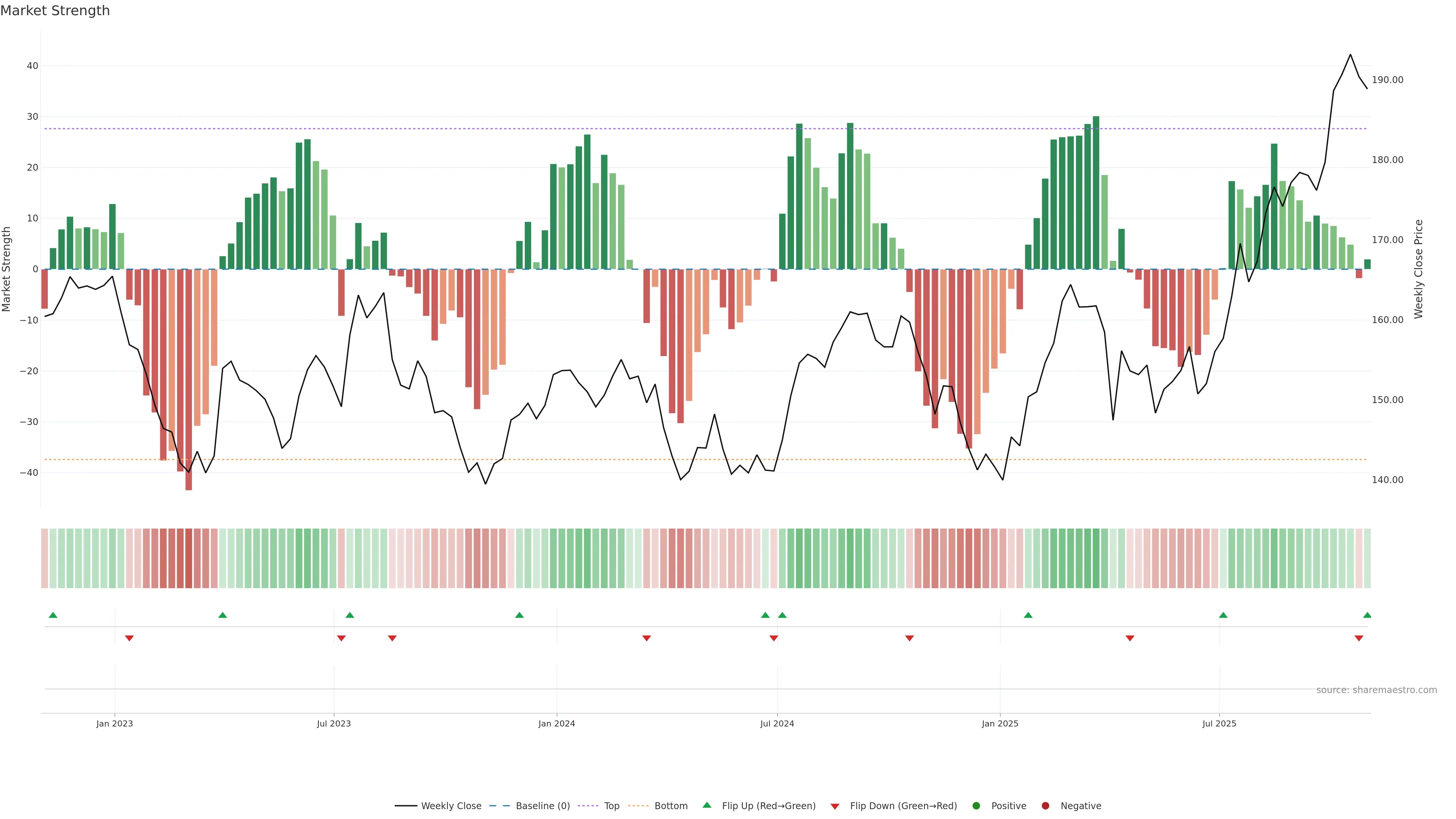The width and height of the screenshot is (1456, 819).
Task: Click the Jan 2024 axis label
Action: click(556, 724)
